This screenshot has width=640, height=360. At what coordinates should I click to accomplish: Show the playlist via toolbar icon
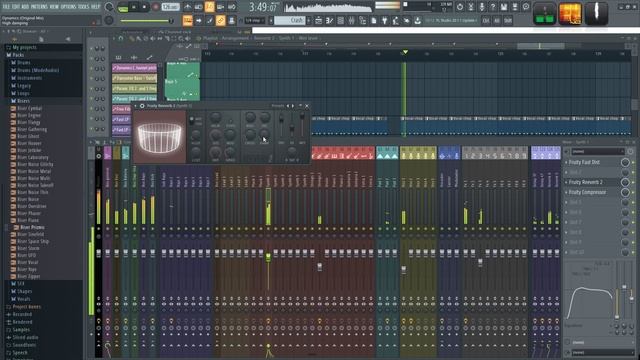[318, 20]
